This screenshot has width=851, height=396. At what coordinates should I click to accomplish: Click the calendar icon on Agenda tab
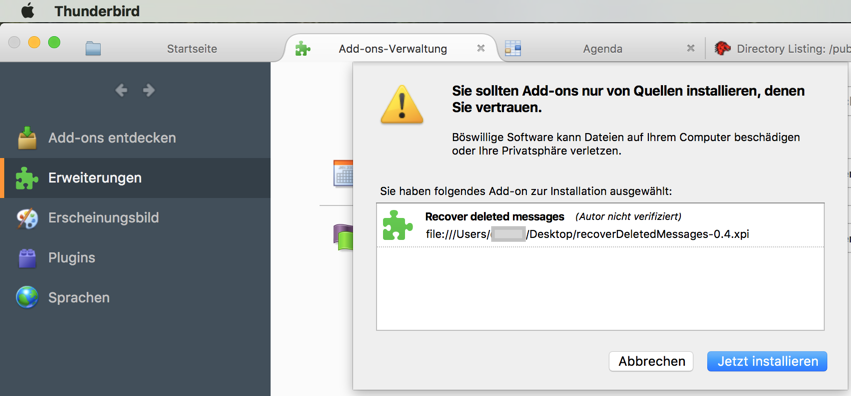click(x=512, y=49)
